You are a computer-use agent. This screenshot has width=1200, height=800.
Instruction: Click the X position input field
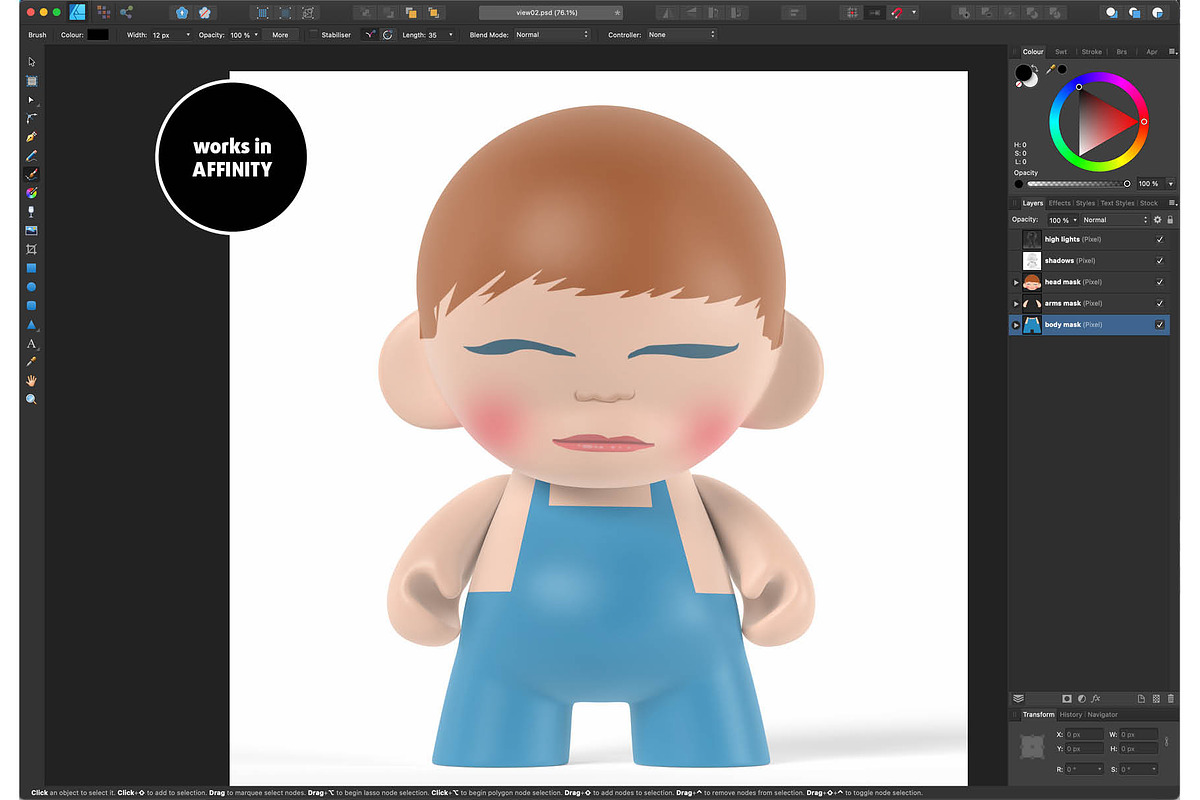pos(1085,735)
